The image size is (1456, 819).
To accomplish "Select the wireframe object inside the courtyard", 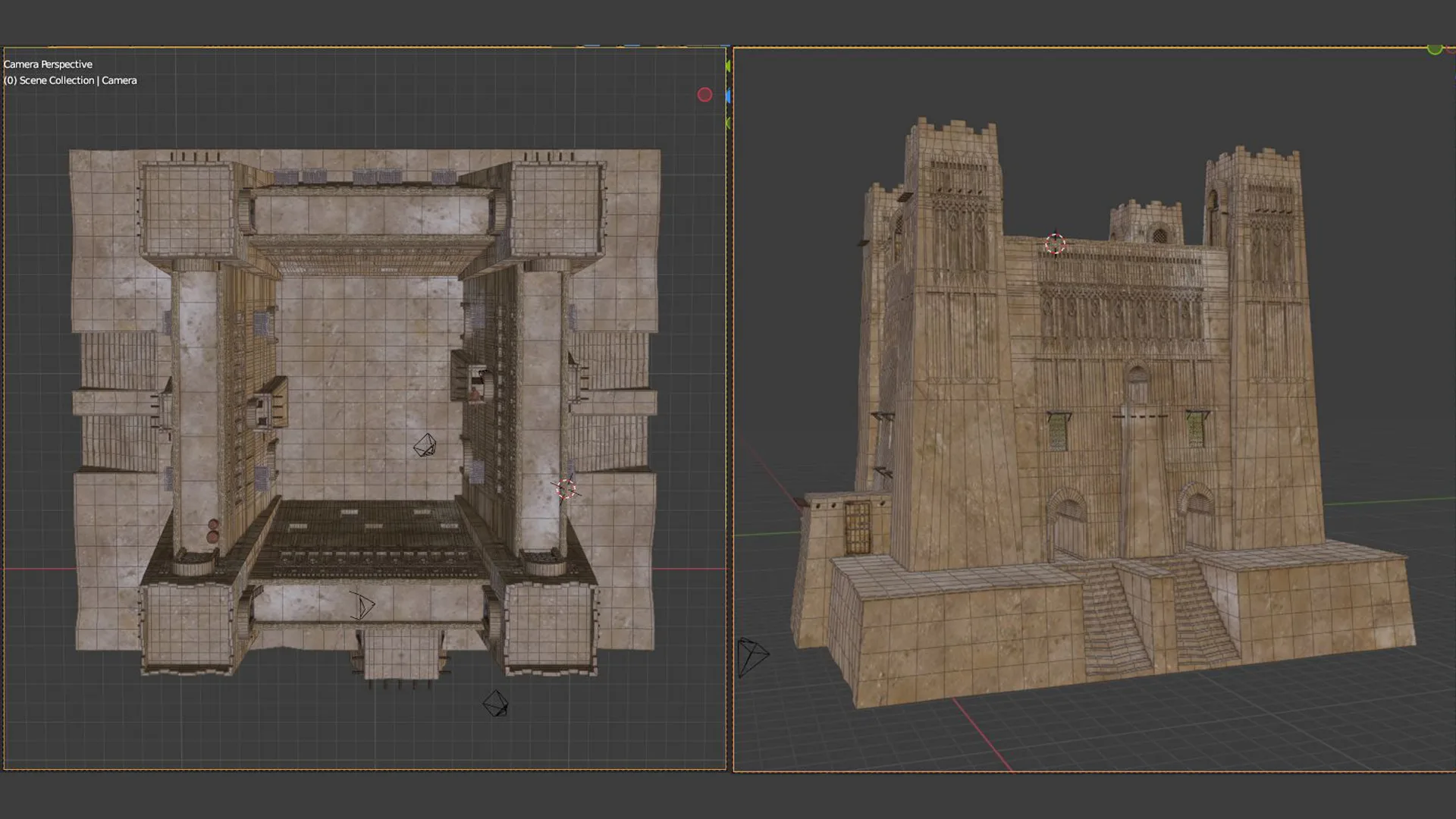I will pyautogui.click(x=425, y=445).
